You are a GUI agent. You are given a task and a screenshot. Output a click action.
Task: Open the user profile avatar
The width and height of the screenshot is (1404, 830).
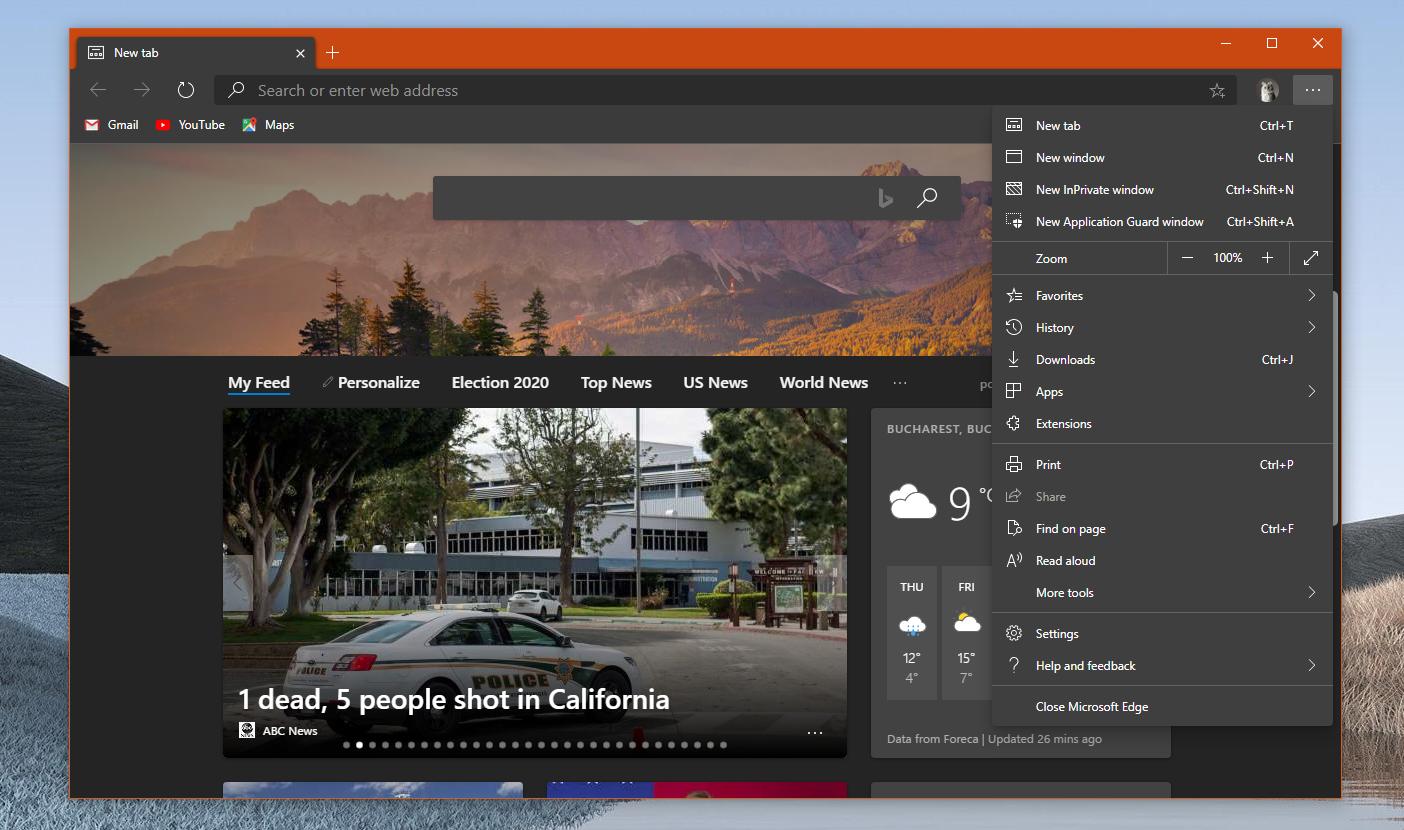1268,90
